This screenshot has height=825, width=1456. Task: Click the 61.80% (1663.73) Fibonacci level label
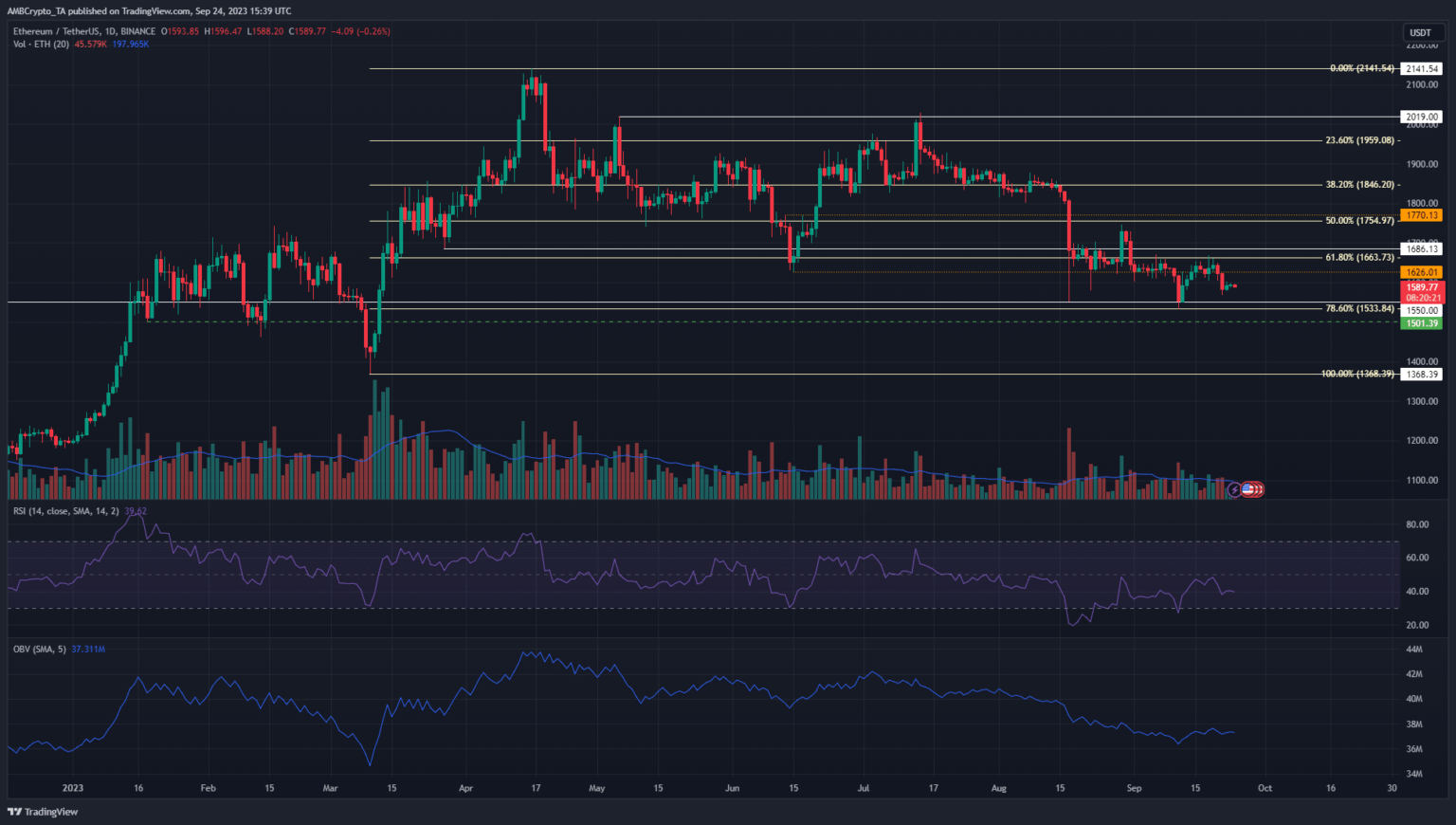point(1359,257)
